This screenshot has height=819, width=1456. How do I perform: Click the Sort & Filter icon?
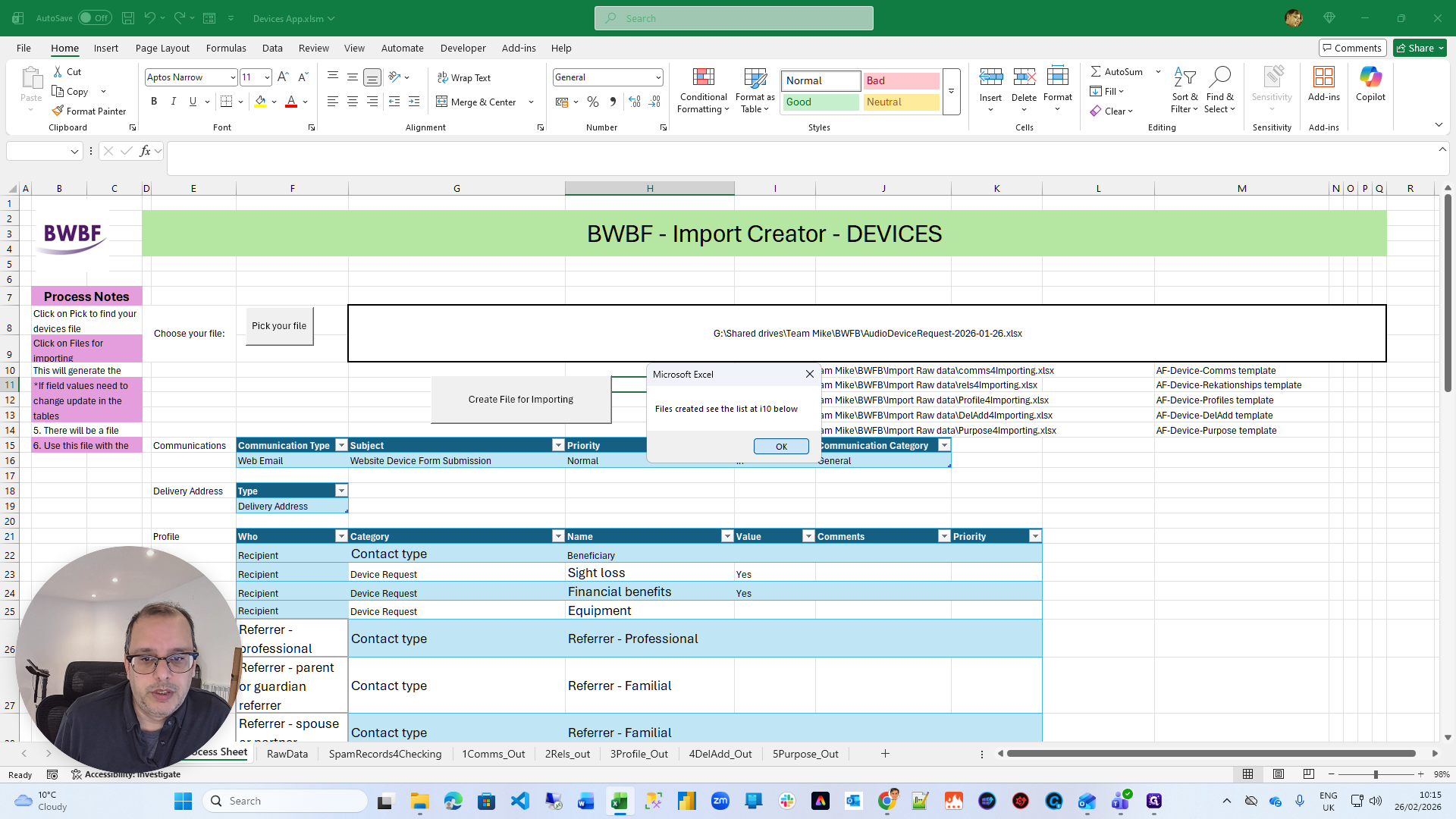1184,77
